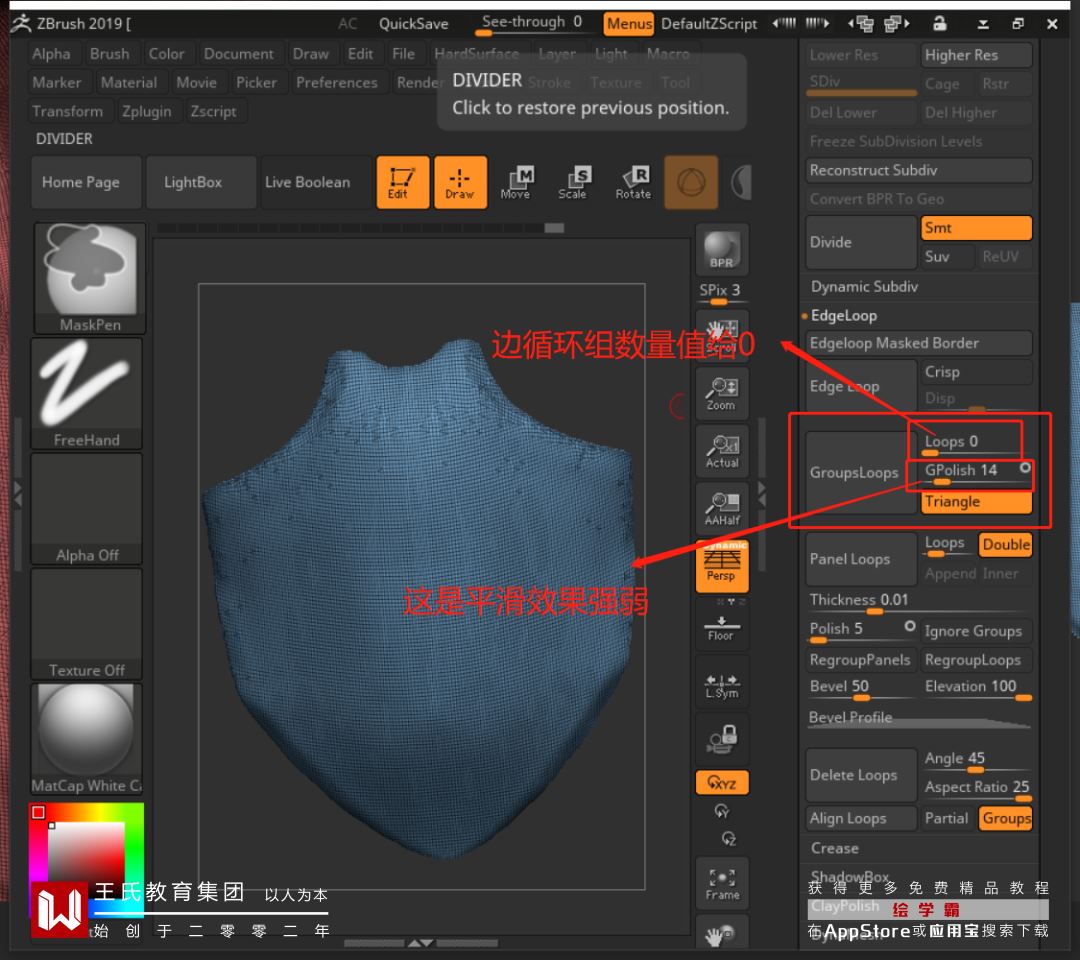This screenshot has width=1080, height=960.
Task: Toggle Draw mode button
Action: (460, 182)
